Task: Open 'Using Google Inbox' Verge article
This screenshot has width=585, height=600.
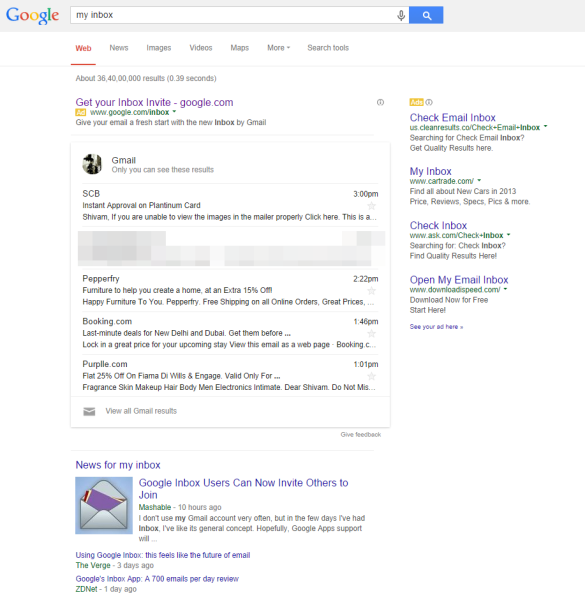Action: pyautogui.click(x=163, y=555)
